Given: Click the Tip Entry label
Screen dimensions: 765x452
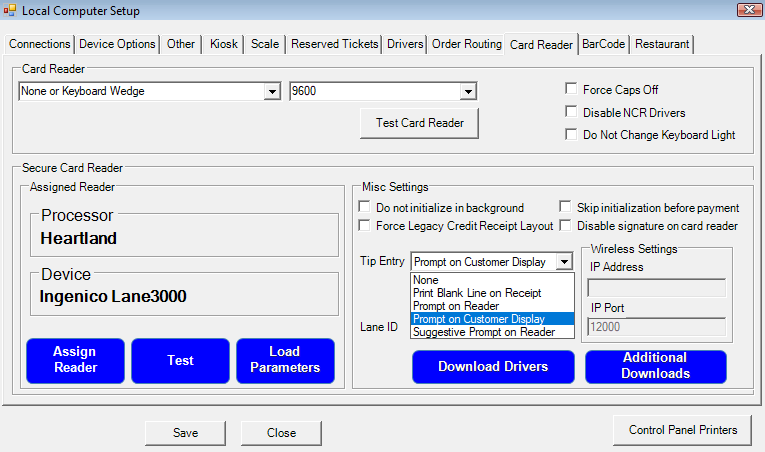Looking at the screenshot, I should [382, 261].
